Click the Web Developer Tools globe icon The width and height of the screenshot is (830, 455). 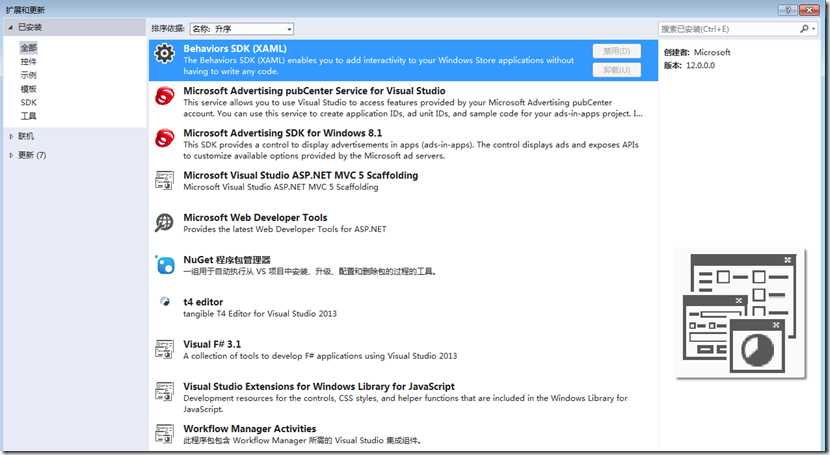164,222
